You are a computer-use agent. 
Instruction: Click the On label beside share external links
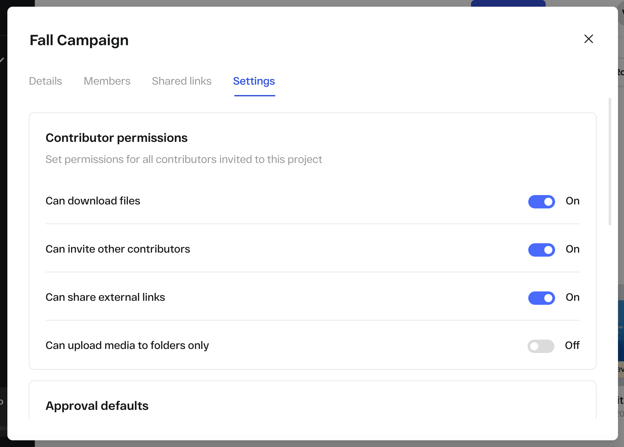[x=572, y=297]
